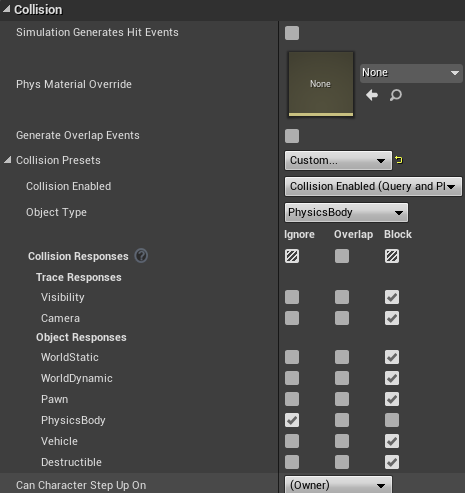Open Collision Enabled dropdown
Viewport: 465px width, 493px height.
click(373, 186)
